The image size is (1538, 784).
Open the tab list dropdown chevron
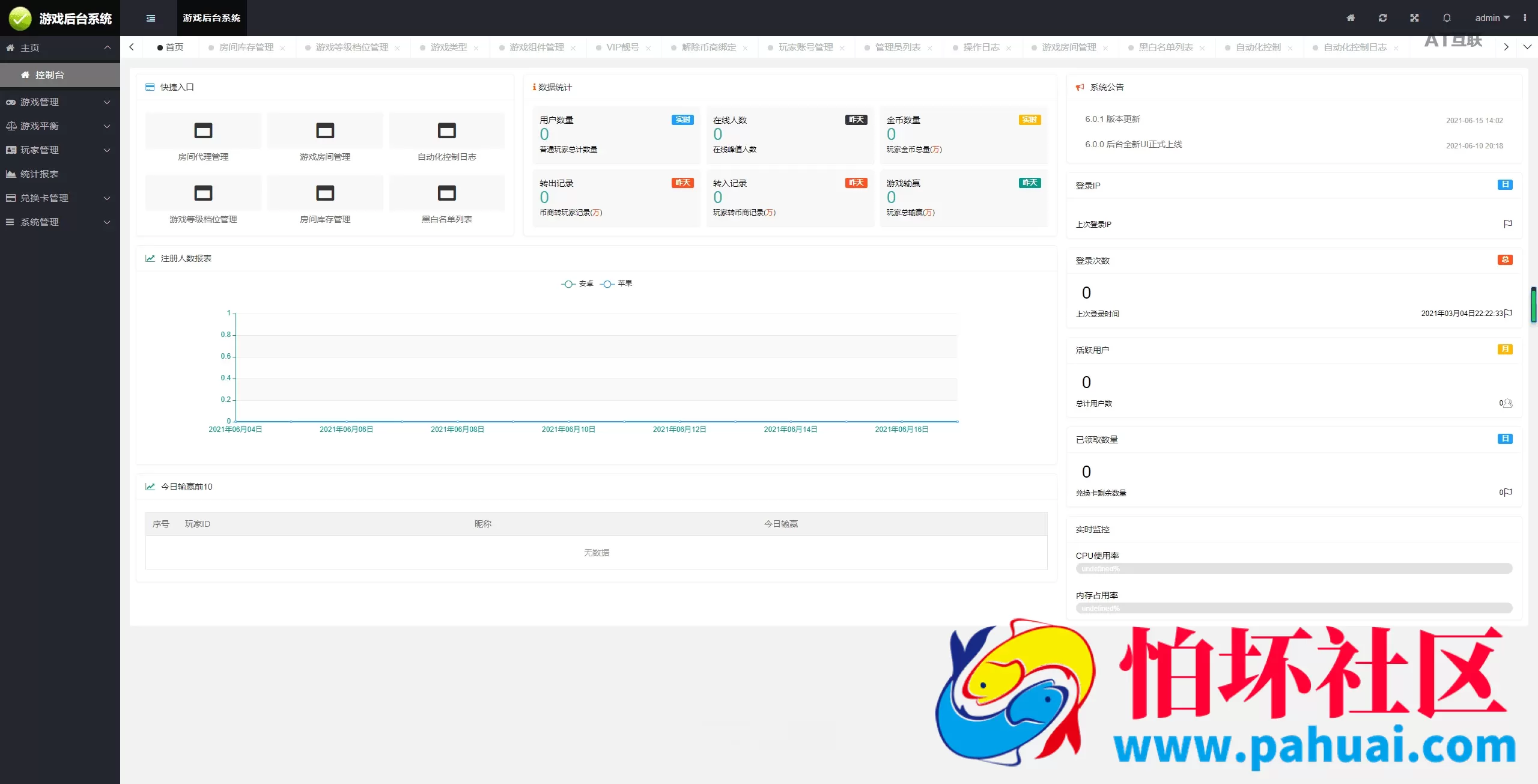[1527, 47]
